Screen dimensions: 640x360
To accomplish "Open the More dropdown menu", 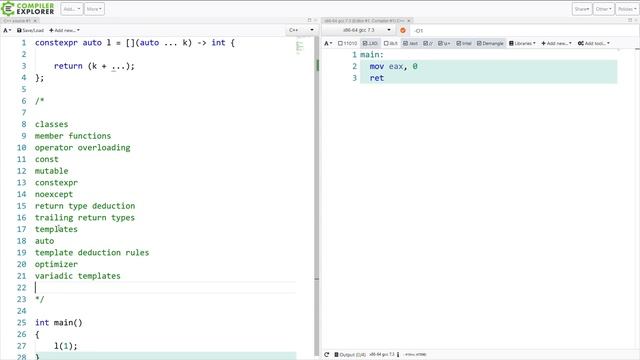I will pos(94,9).
